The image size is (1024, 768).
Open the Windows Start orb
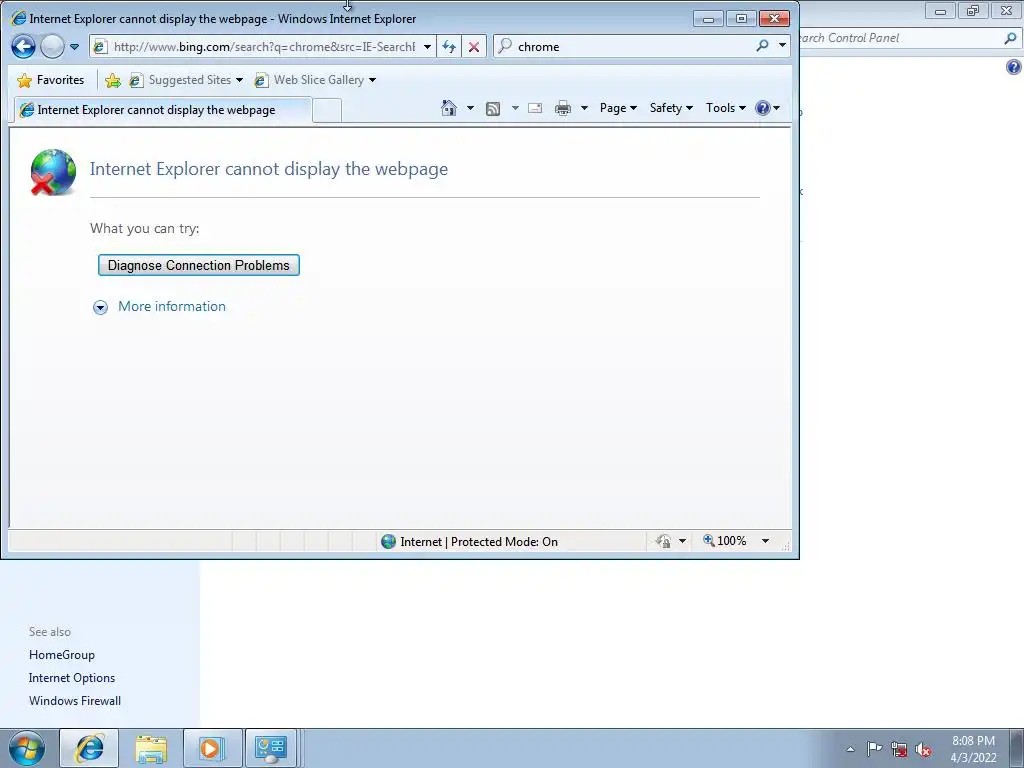coord(27,748)
